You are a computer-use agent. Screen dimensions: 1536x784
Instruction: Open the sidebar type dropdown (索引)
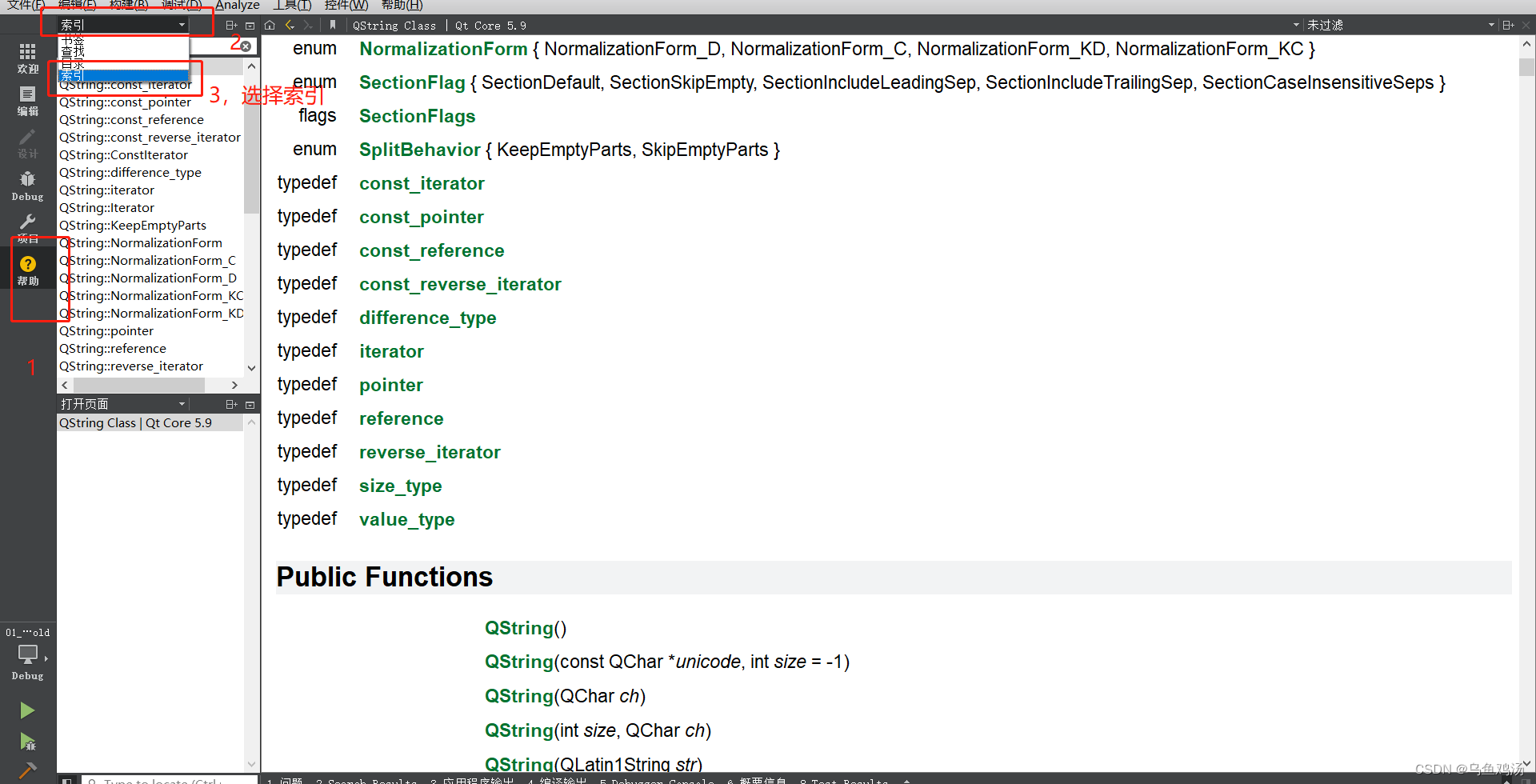[123, 25]
